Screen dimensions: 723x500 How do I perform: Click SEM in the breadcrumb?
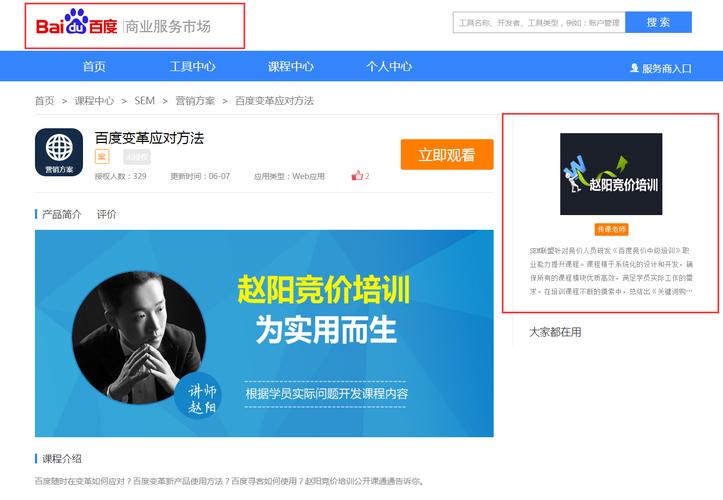coord(144,101)
